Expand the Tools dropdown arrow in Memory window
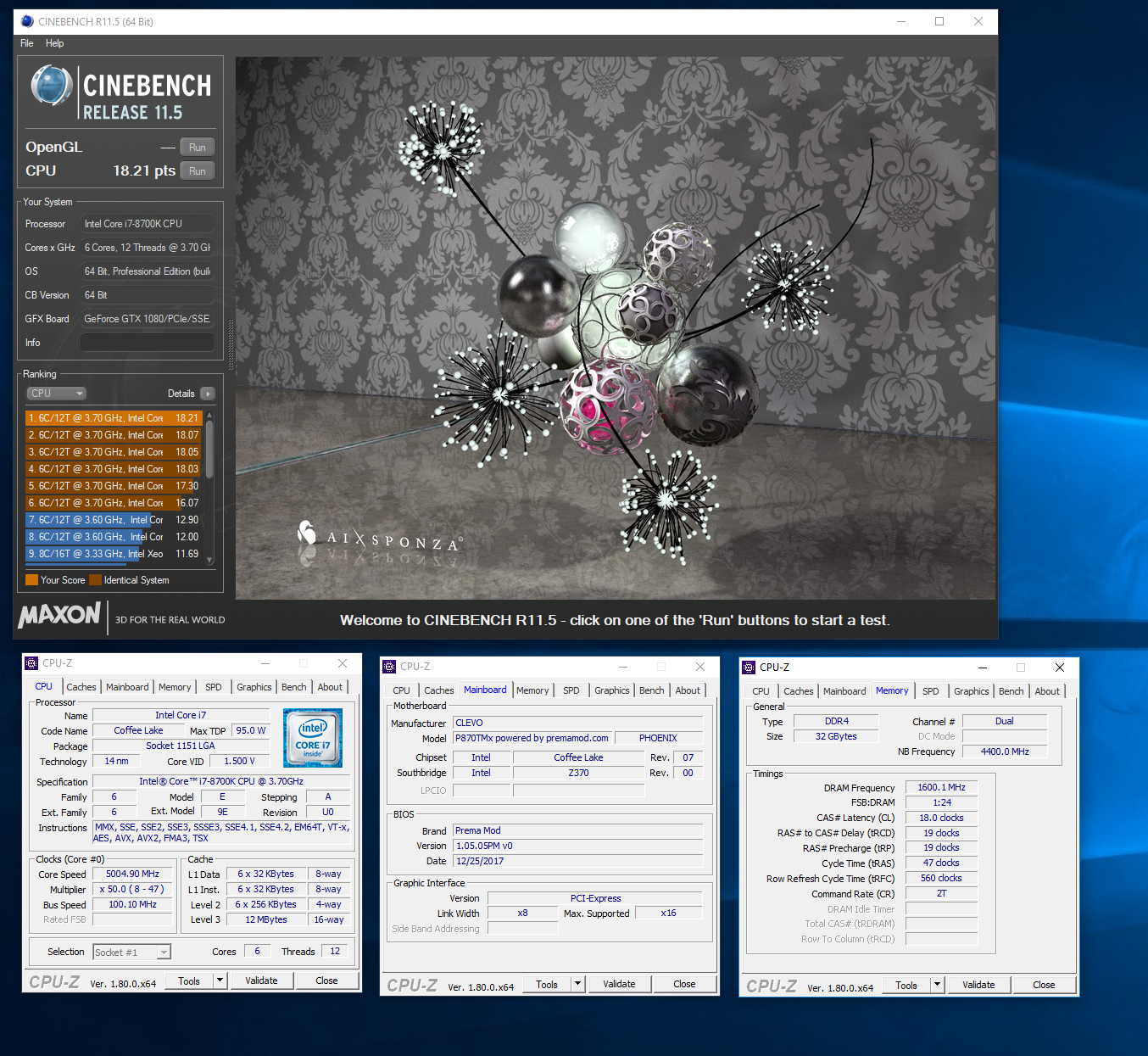This screenshot has width=1148, height=1056. click(x=937, y=985)
